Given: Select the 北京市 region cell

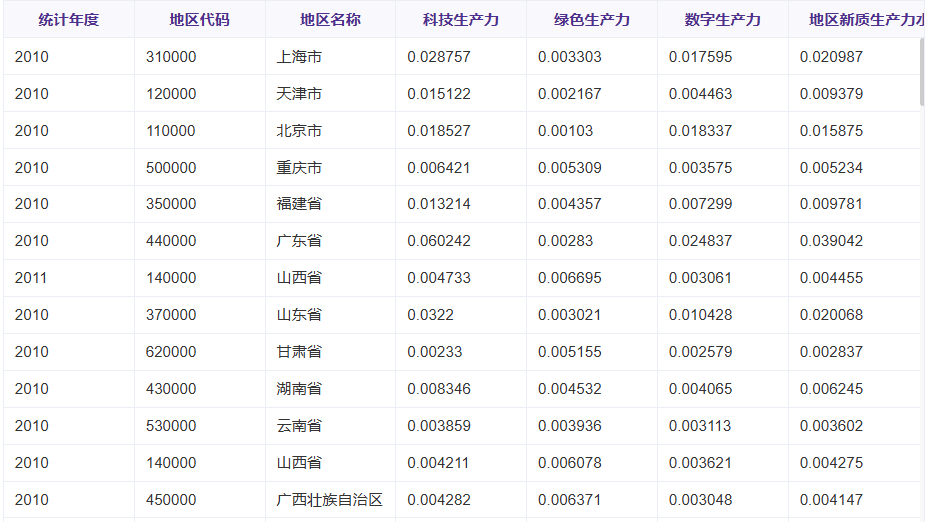Looking at the screenshot, I should click(299, 131).
